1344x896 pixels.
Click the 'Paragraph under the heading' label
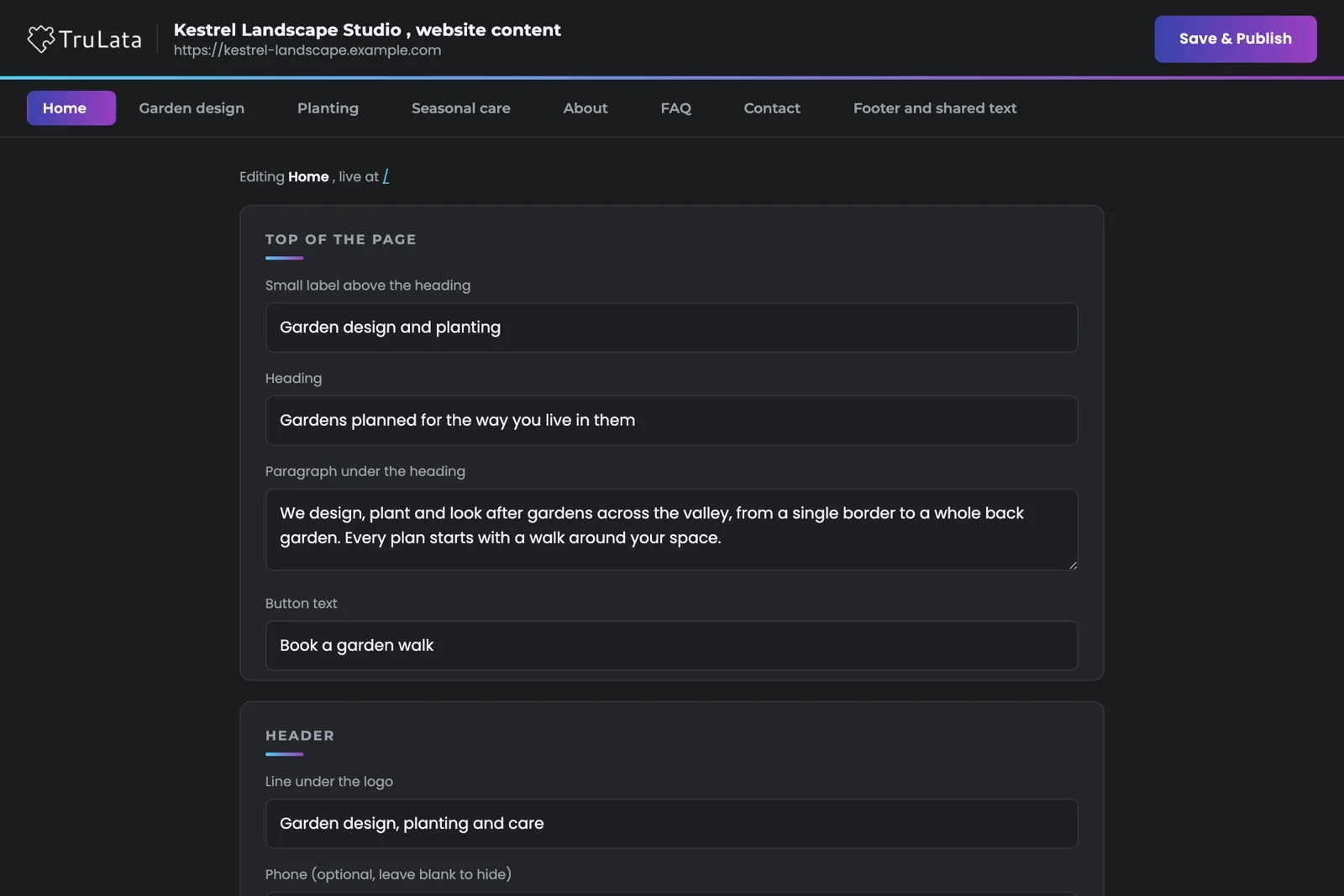point(365,471)
